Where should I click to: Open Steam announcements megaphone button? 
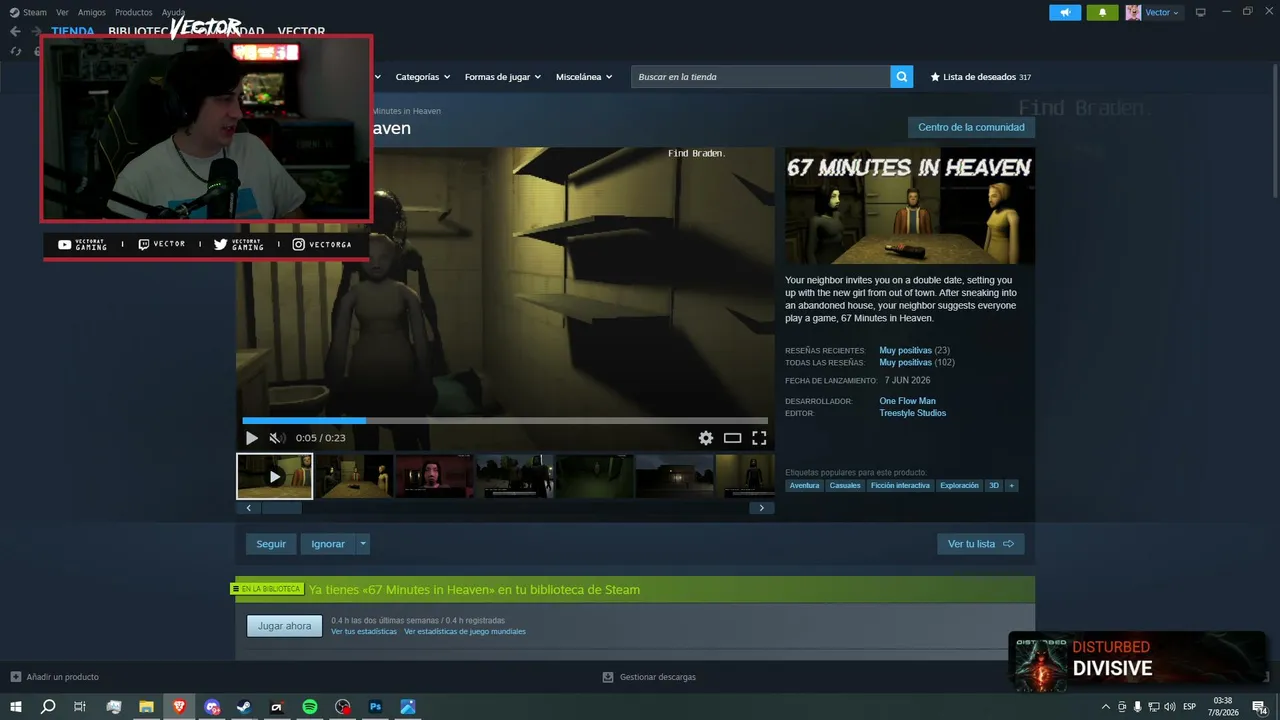click(1065, 13)
